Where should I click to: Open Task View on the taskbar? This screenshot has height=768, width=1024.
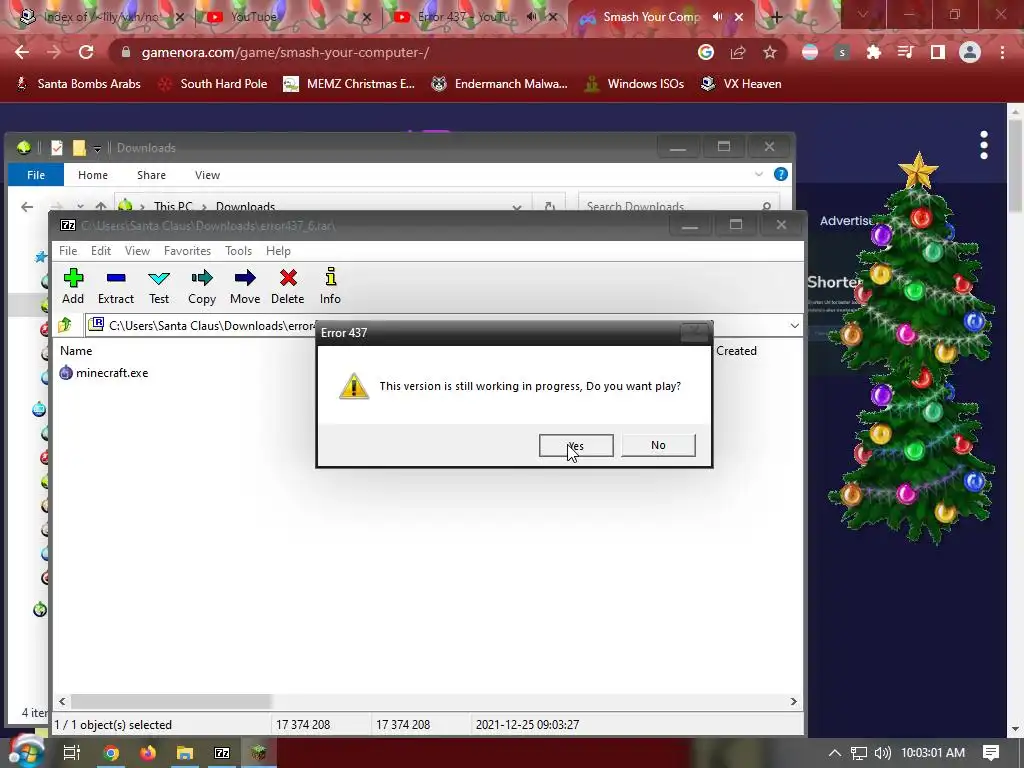click(x=71, y=752)
